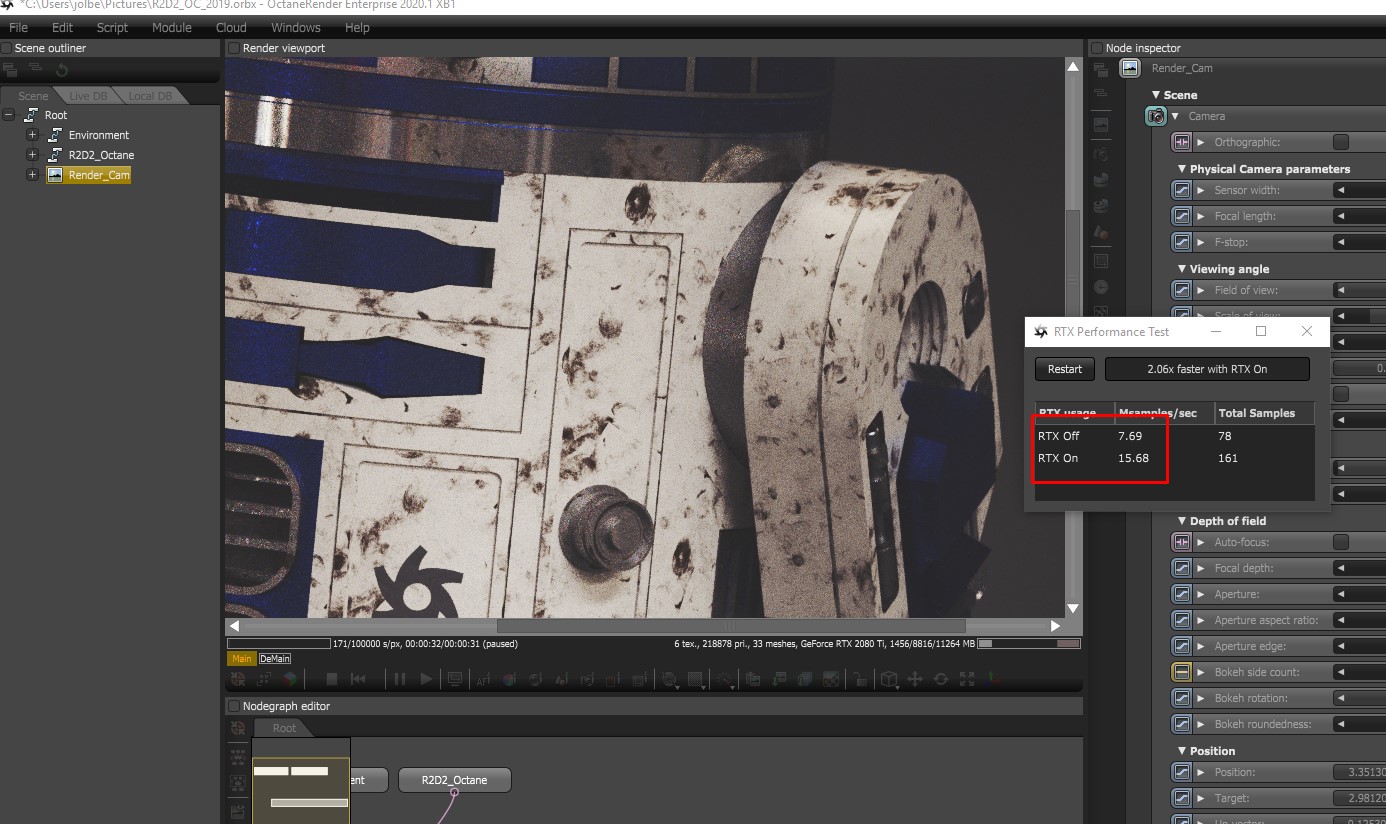Collapse the Position section

coord(1182,751)
